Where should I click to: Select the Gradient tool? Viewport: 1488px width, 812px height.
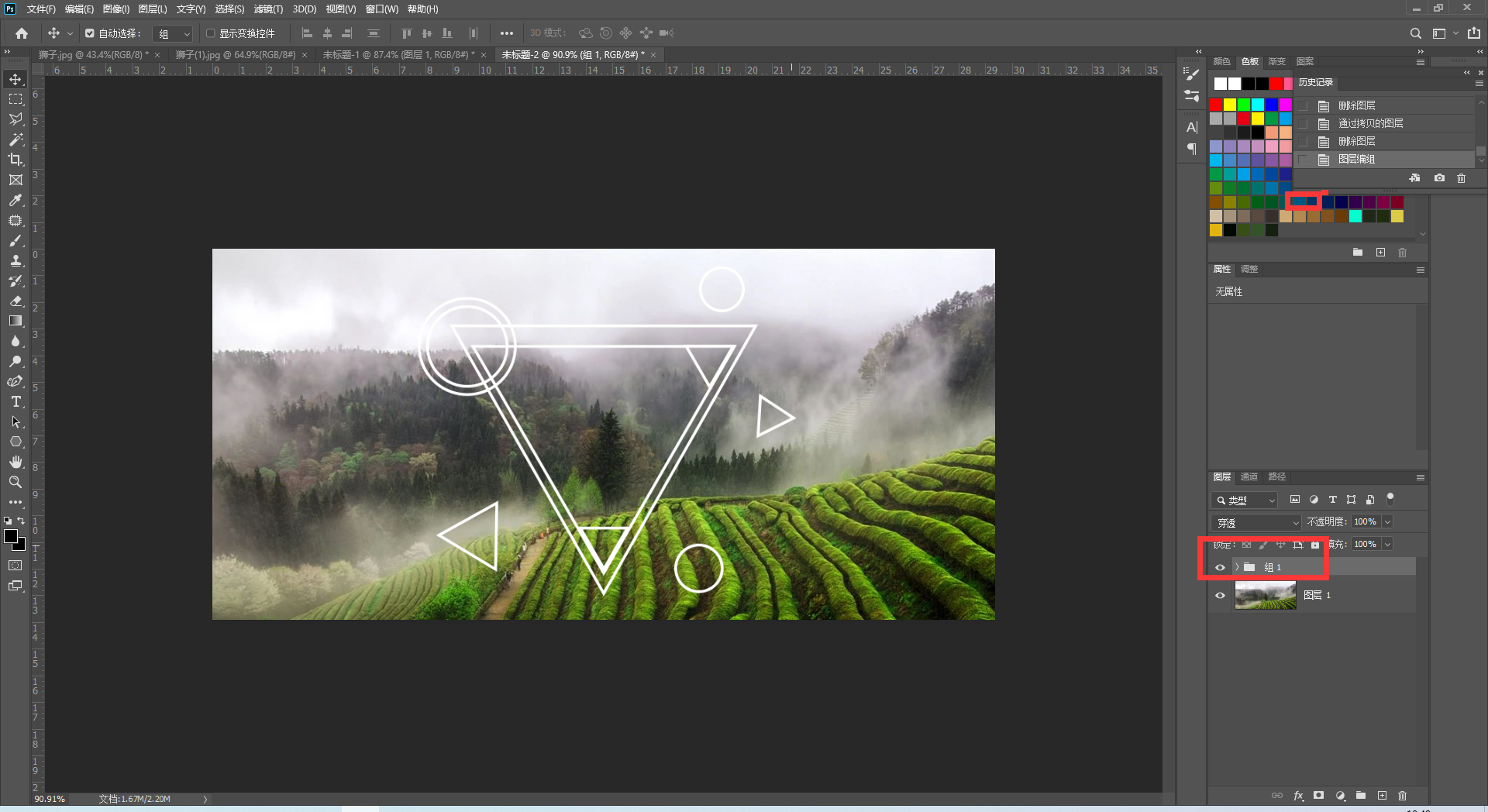coord(15,321)
